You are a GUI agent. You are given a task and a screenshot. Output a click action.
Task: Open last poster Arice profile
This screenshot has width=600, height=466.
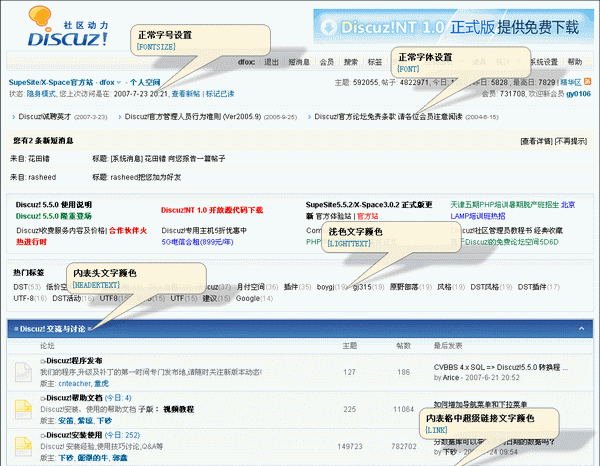tap(451, 378)
